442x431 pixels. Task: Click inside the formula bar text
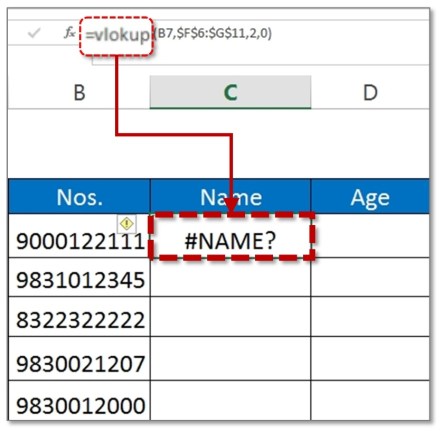point(178,34)
